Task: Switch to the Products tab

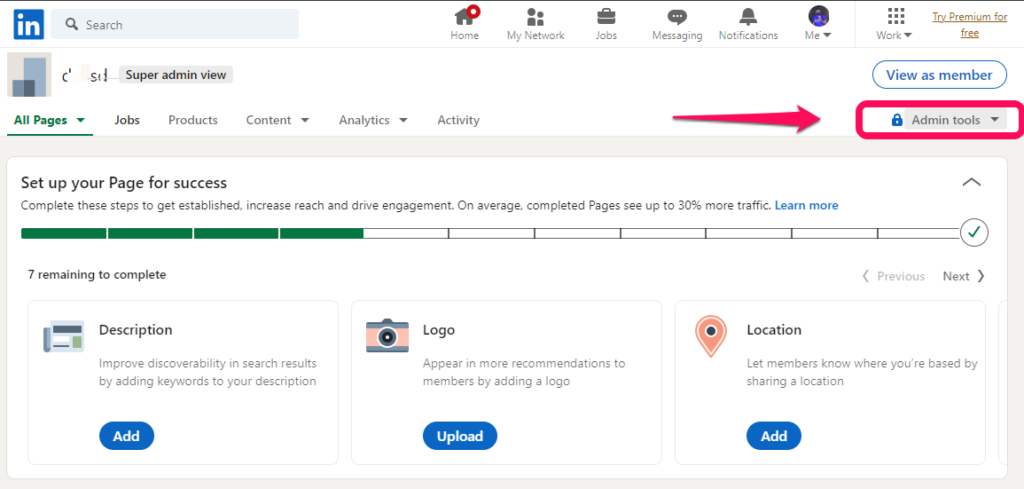Action: 193,120
